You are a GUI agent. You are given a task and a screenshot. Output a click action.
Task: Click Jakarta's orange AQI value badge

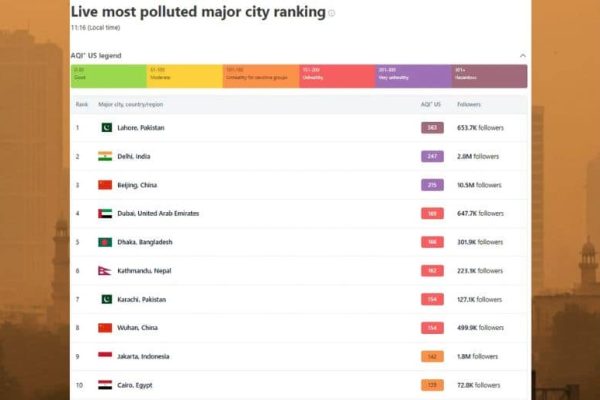click(x=432, y=356)
